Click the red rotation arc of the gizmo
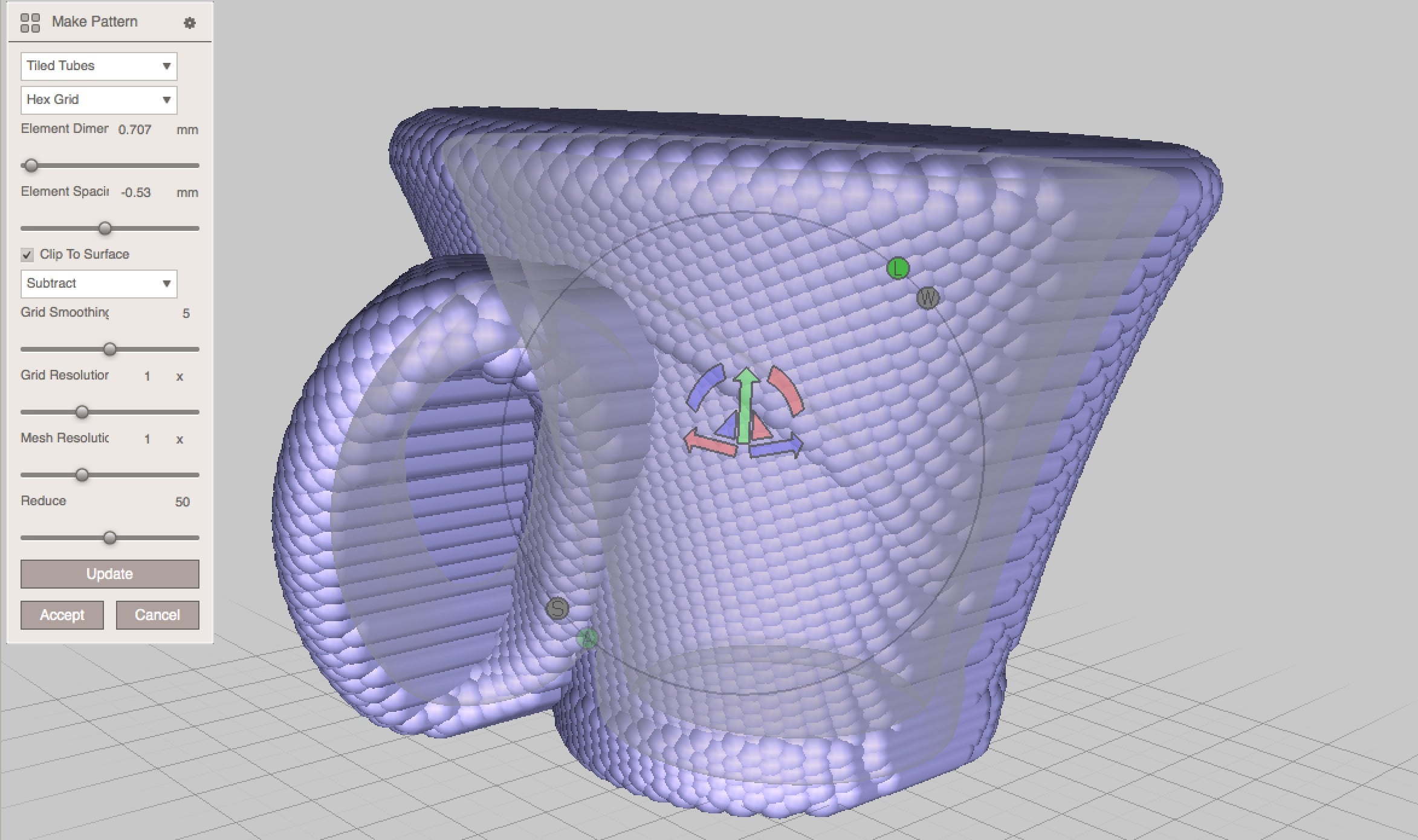This screenshot has height=840, width=1418. tap(786, 390)
